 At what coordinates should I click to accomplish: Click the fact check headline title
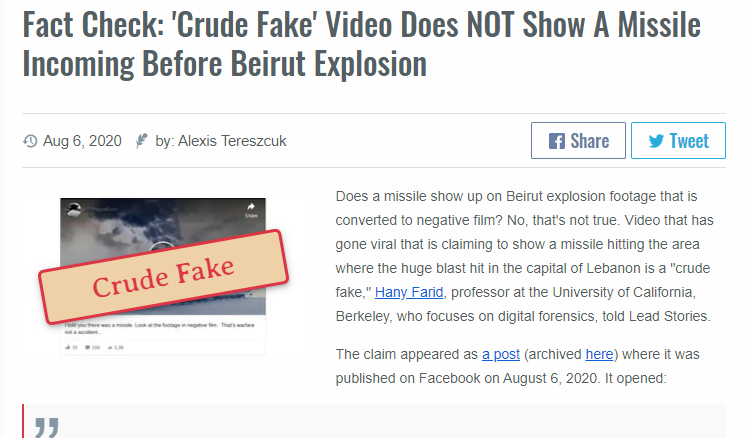click(x=362, y=44)
